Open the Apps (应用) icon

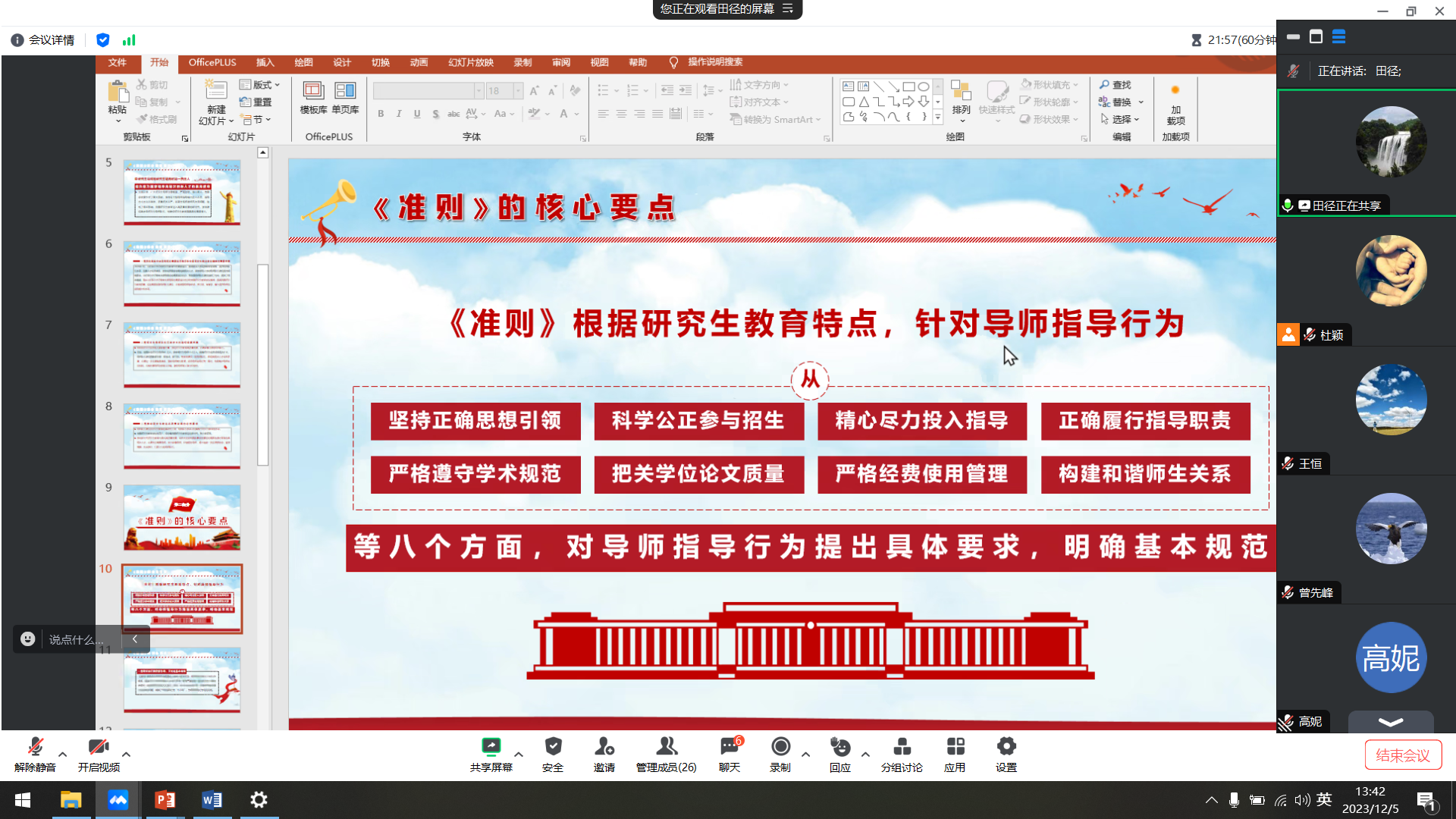[955, 747]
